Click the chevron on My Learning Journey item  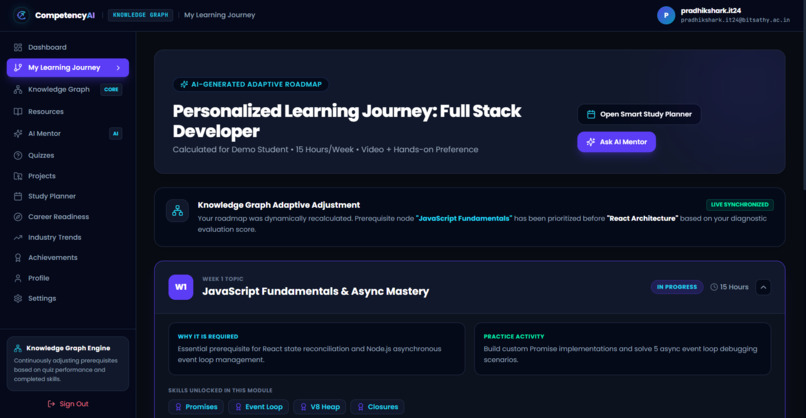[x=118, y=68]
